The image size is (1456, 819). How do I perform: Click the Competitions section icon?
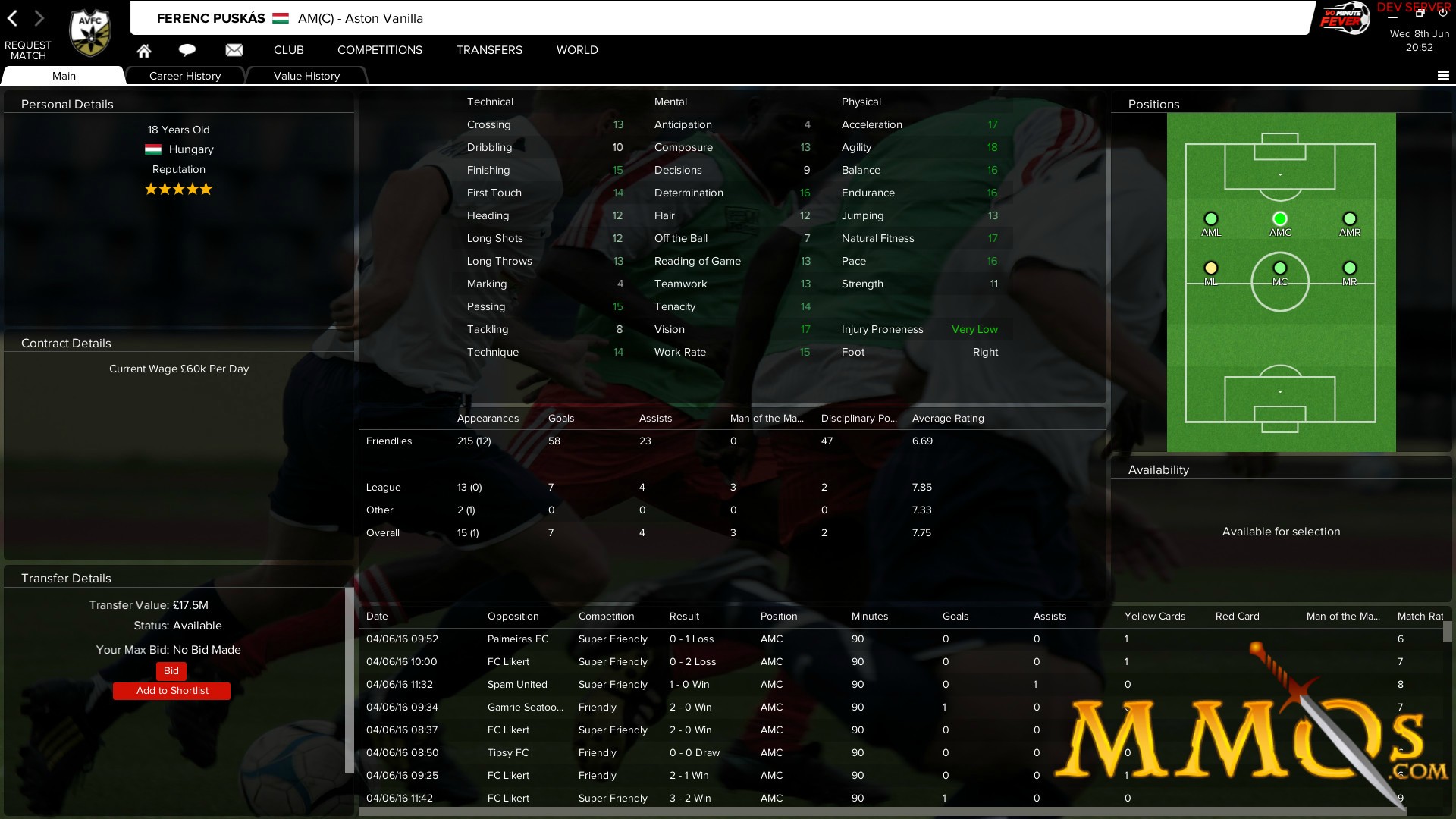click(x=379, y=49)
